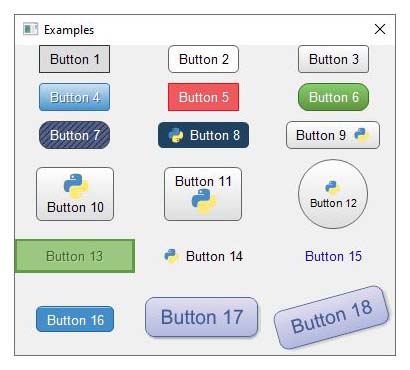This screenshot has height=370, width=410.
Task: Click the striped dark Button 7
Action: coord(75,135)
